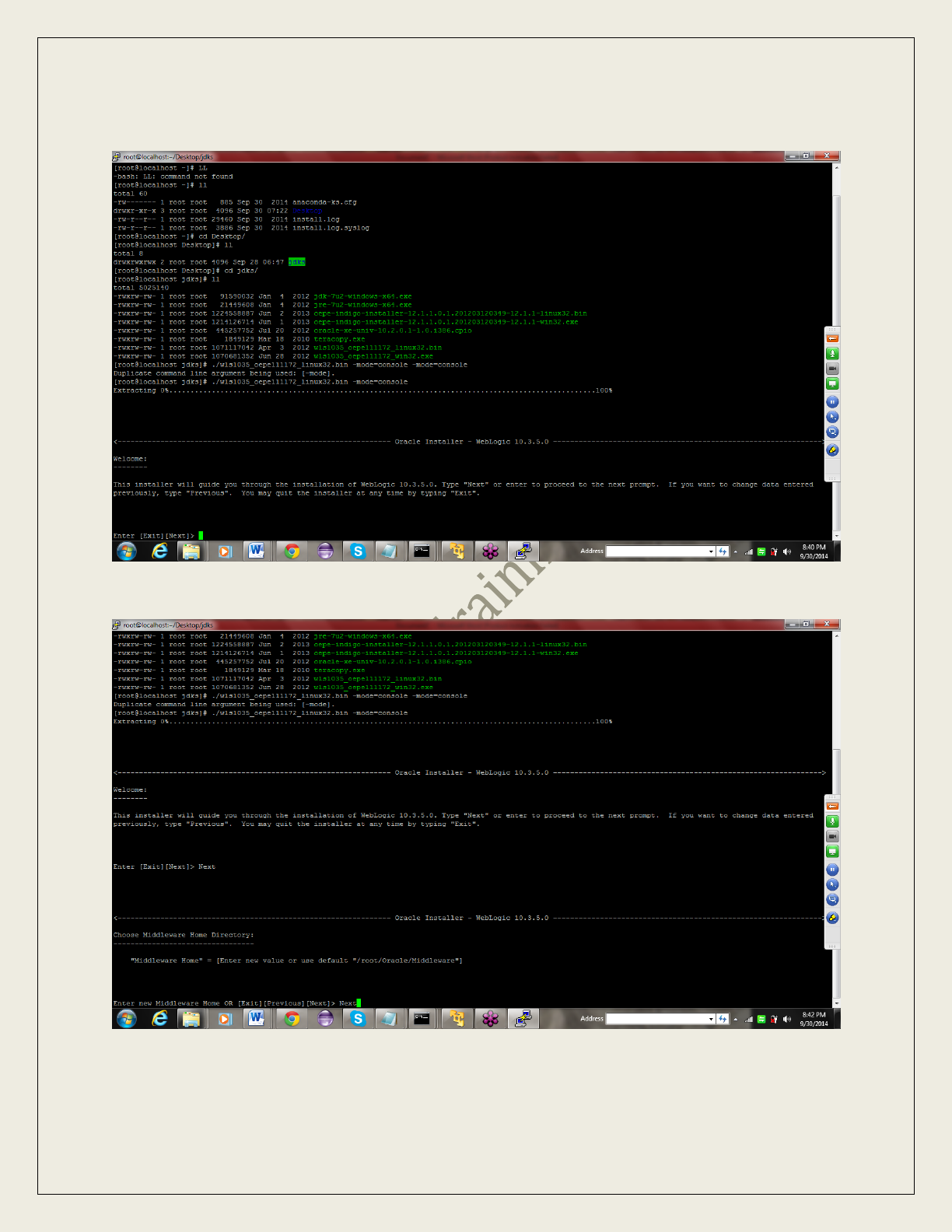Click 'anaconda-ks.cfg' in the terminal listing
This screenshot has height=1232, width=952.
tap(324, 202)
